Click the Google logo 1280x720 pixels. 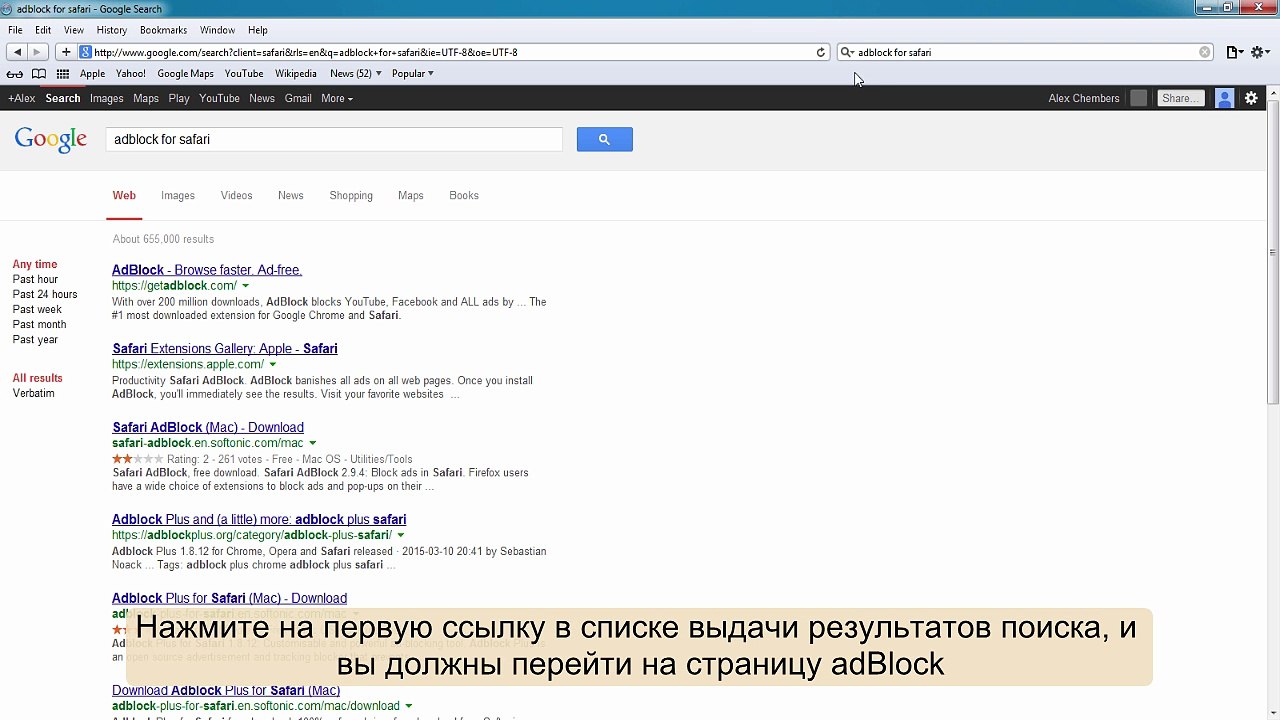pyautogui.click(x=51, y=139)
